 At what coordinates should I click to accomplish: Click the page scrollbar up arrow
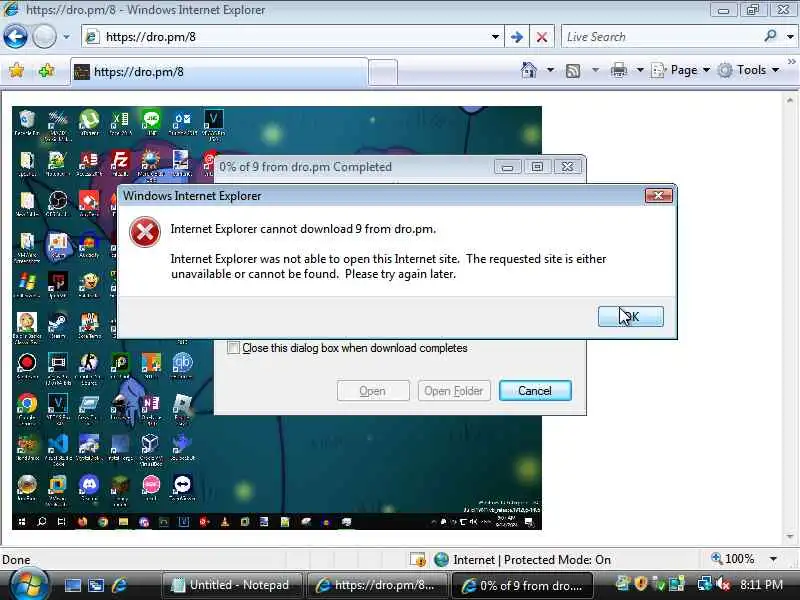click(x=790, y=101)
